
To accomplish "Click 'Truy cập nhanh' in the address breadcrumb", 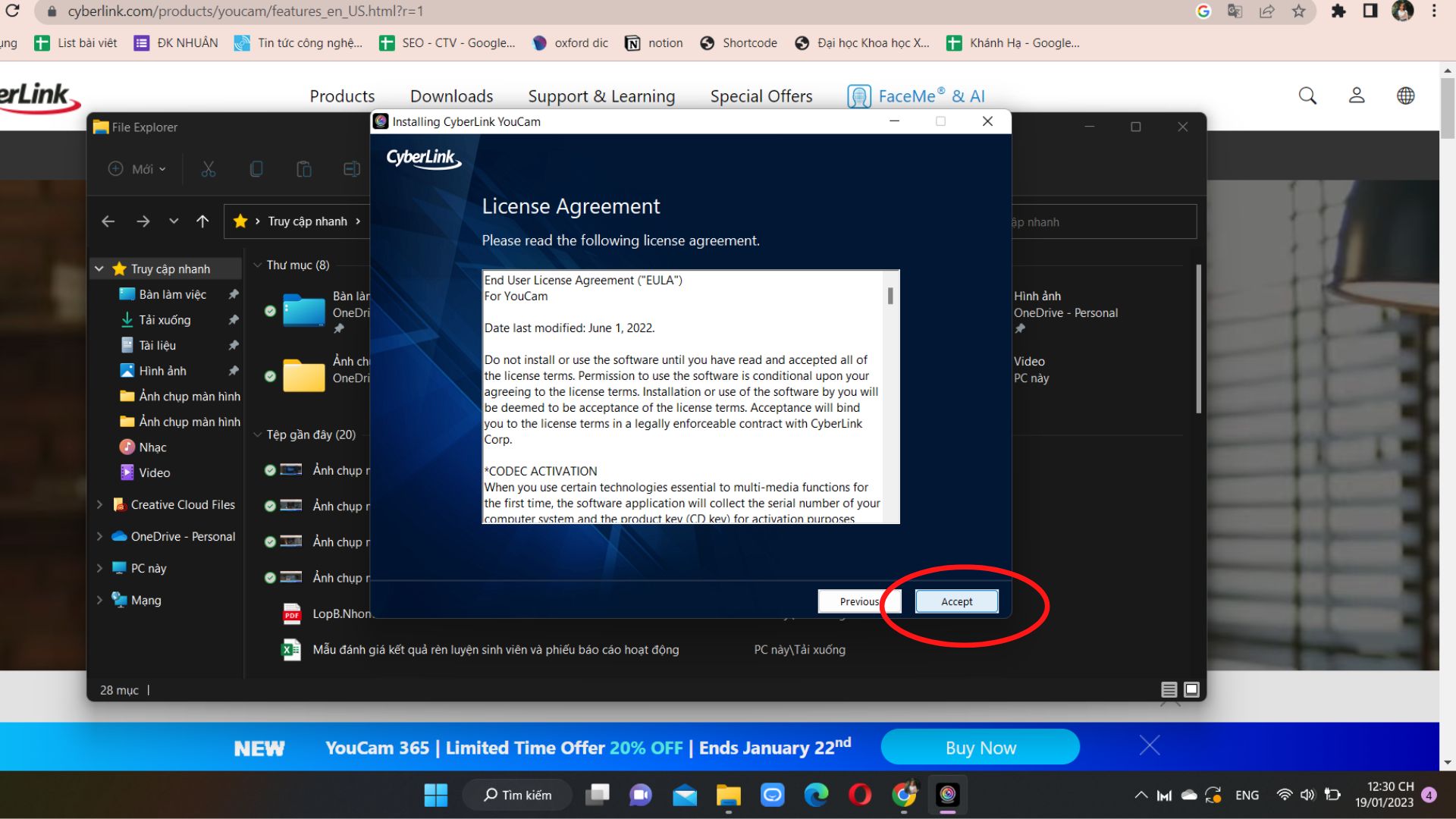I will (307, 221).
